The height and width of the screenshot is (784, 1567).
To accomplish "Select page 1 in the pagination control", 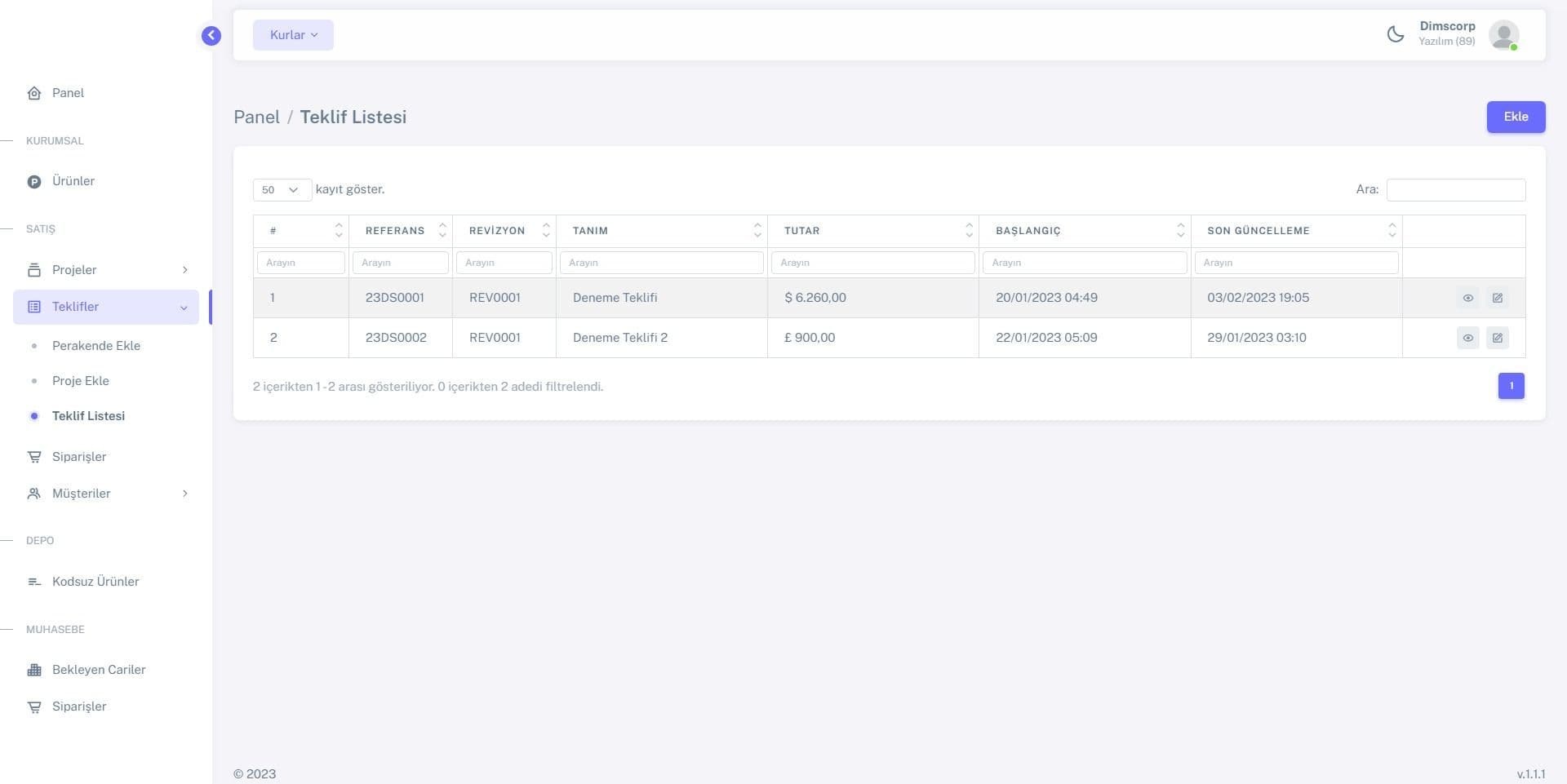I will tap(1511, 386).
